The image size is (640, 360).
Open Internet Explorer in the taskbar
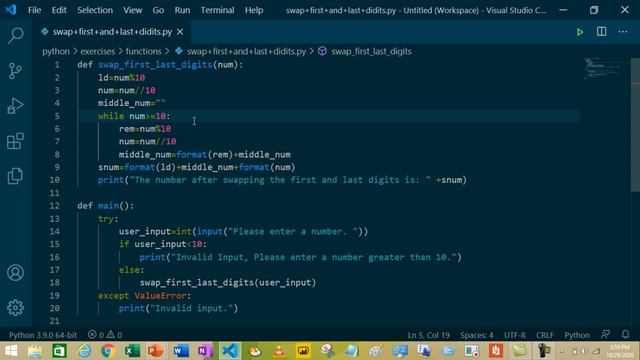[x=84, y=351]
